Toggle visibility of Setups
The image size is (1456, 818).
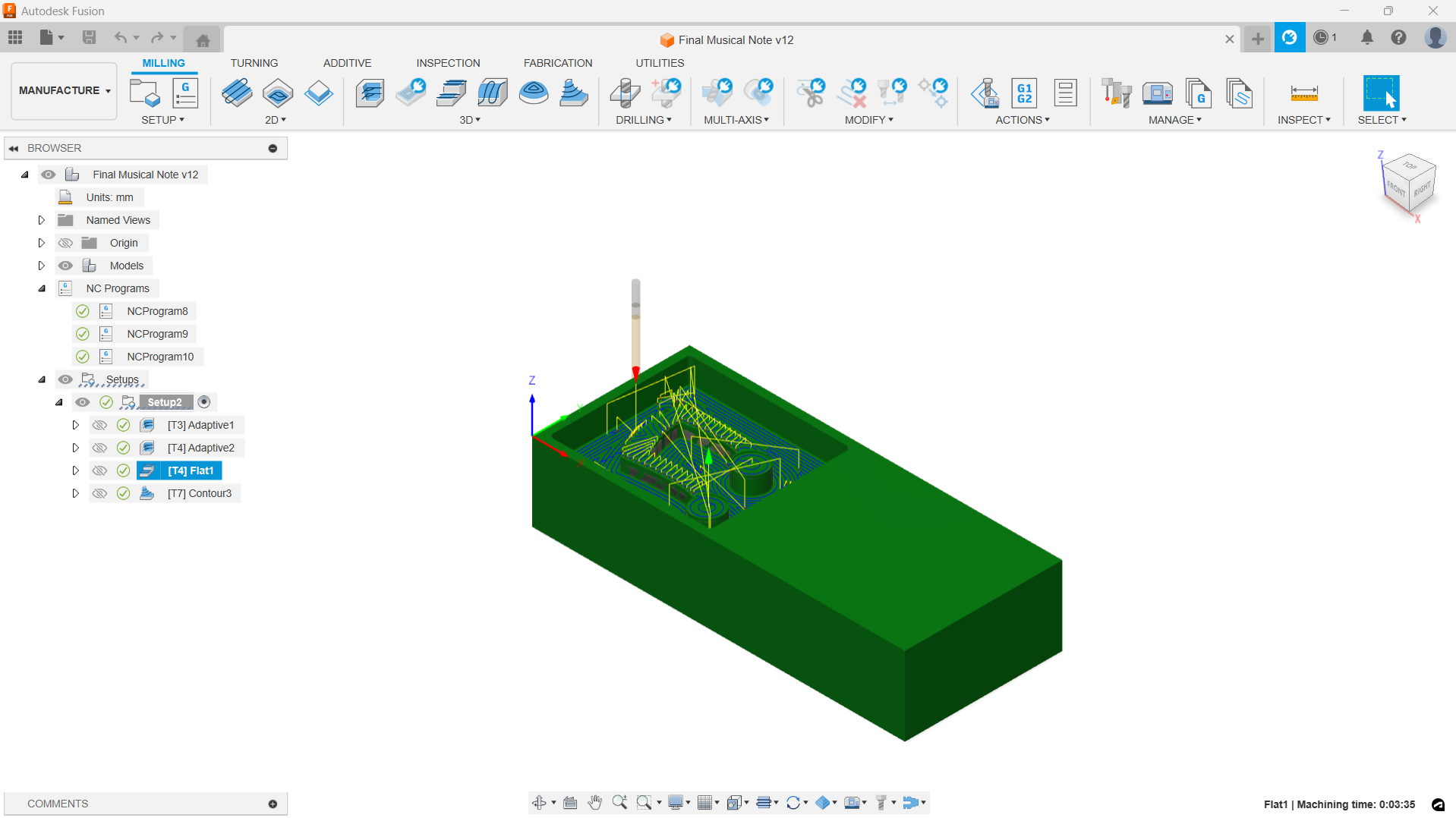(x=65, y=379)
